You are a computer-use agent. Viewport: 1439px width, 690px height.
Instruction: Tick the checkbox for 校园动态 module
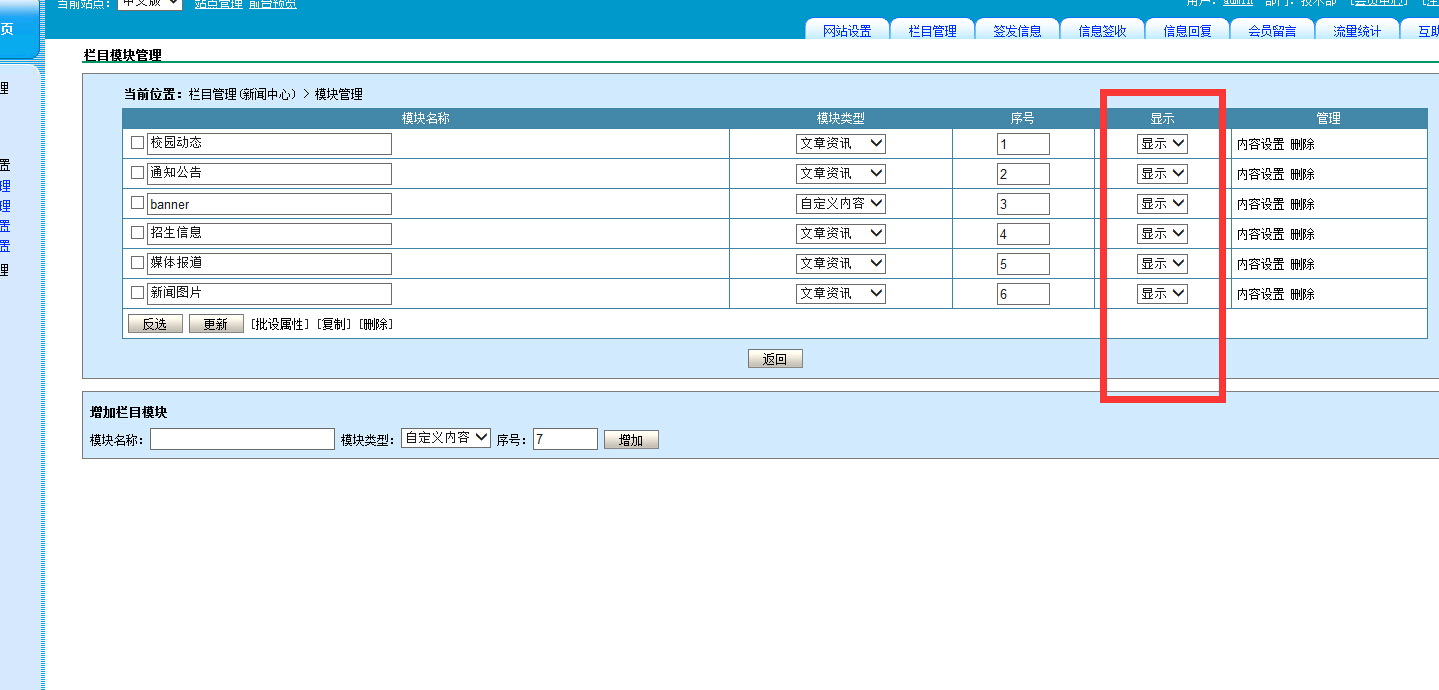[138, 143]
